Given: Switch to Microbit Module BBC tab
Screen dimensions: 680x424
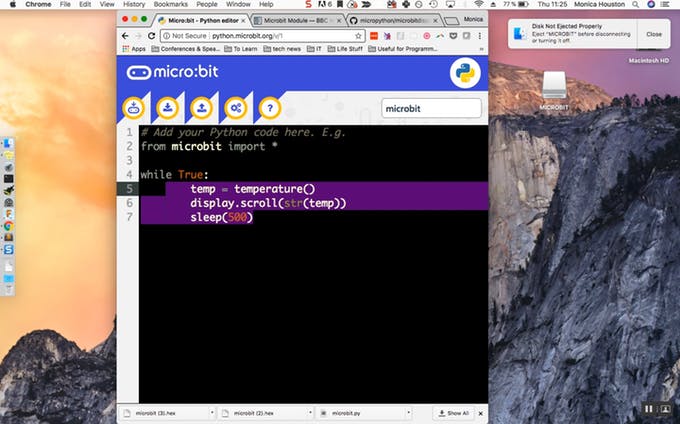Looking at the screenshot, I should [x=296, y=20].
